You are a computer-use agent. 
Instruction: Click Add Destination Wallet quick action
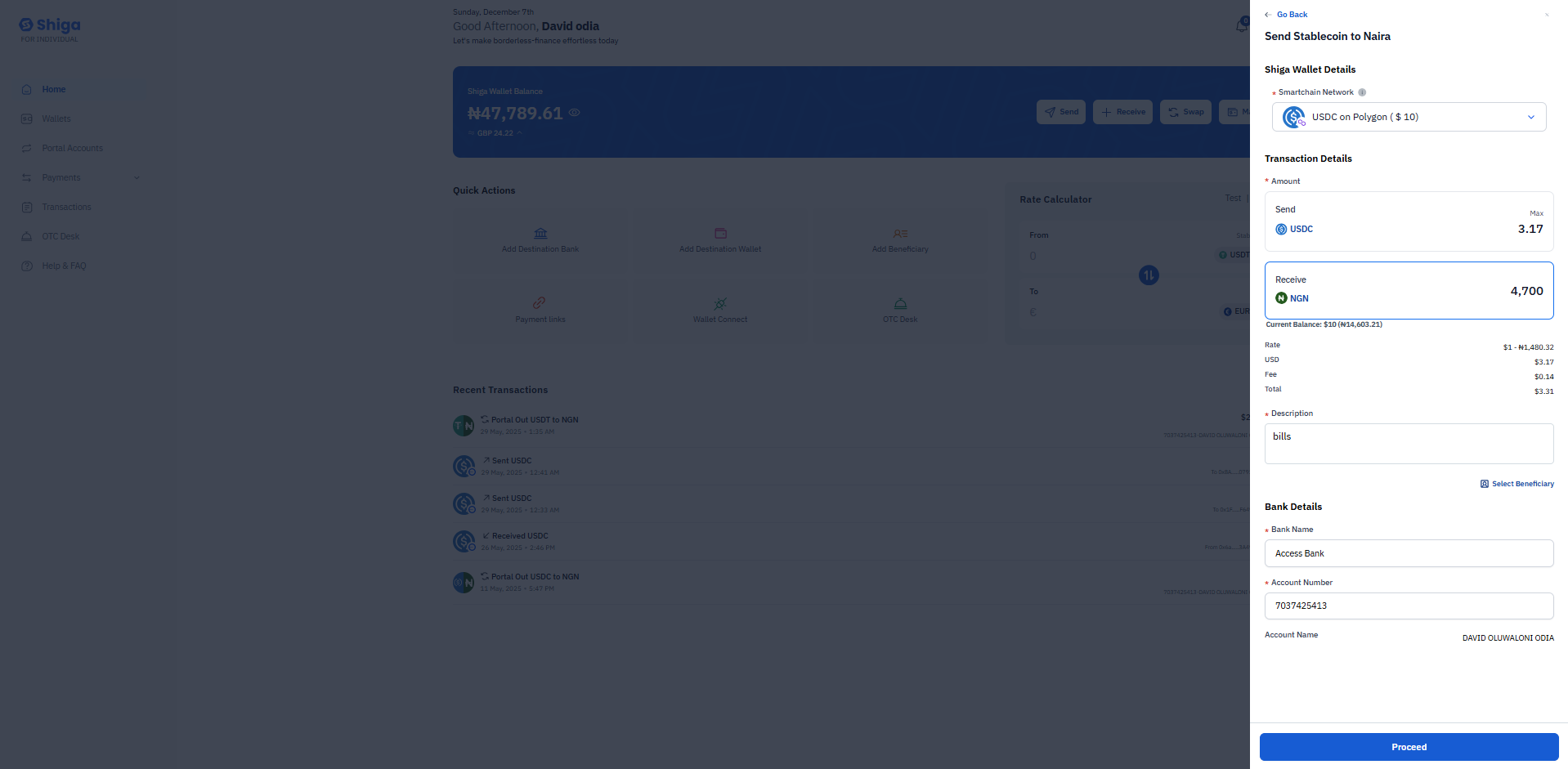[x=720, y=240]
